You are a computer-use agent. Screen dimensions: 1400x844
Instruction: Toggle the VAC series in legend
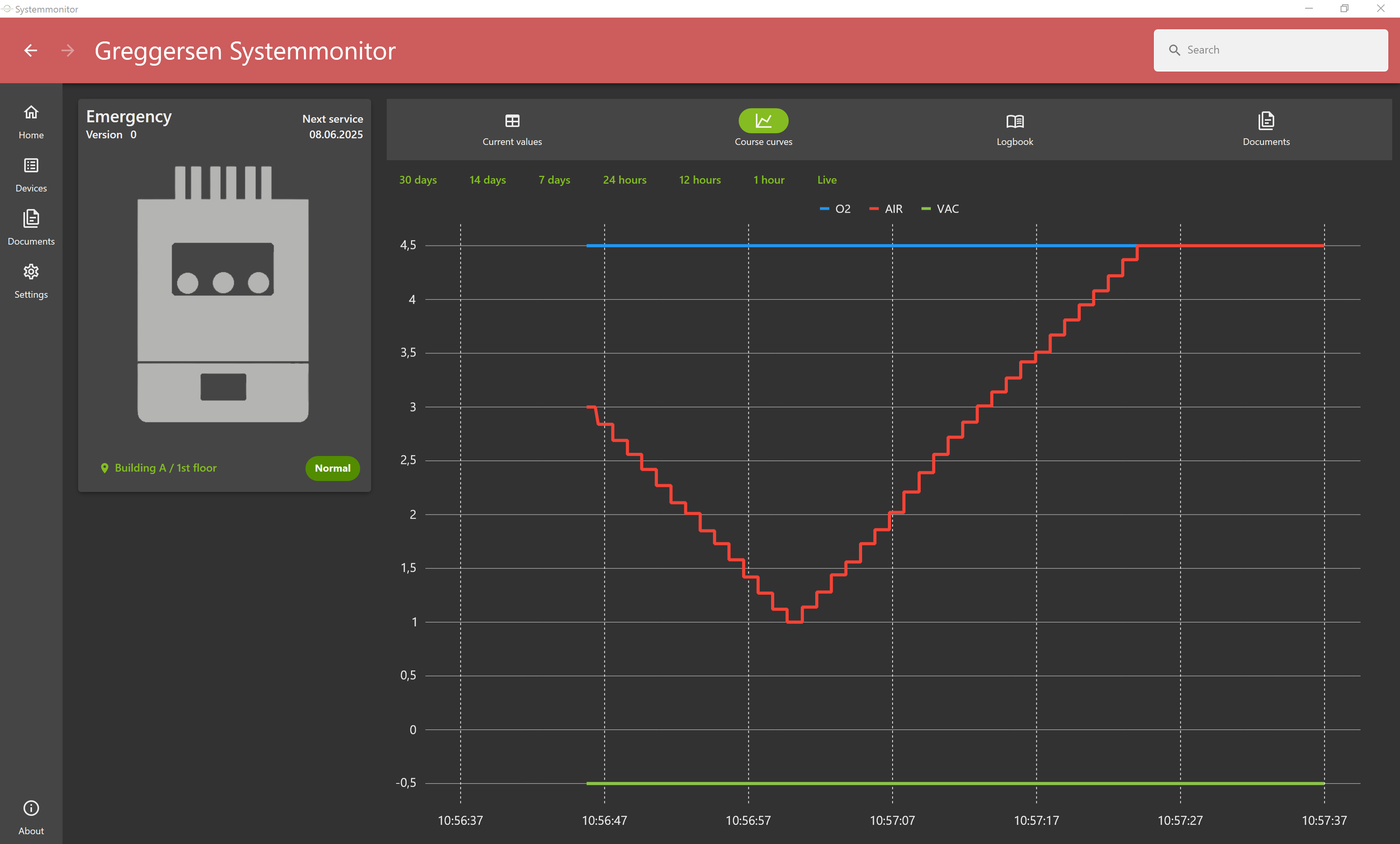pyautogui.click(x=940, y=209)
